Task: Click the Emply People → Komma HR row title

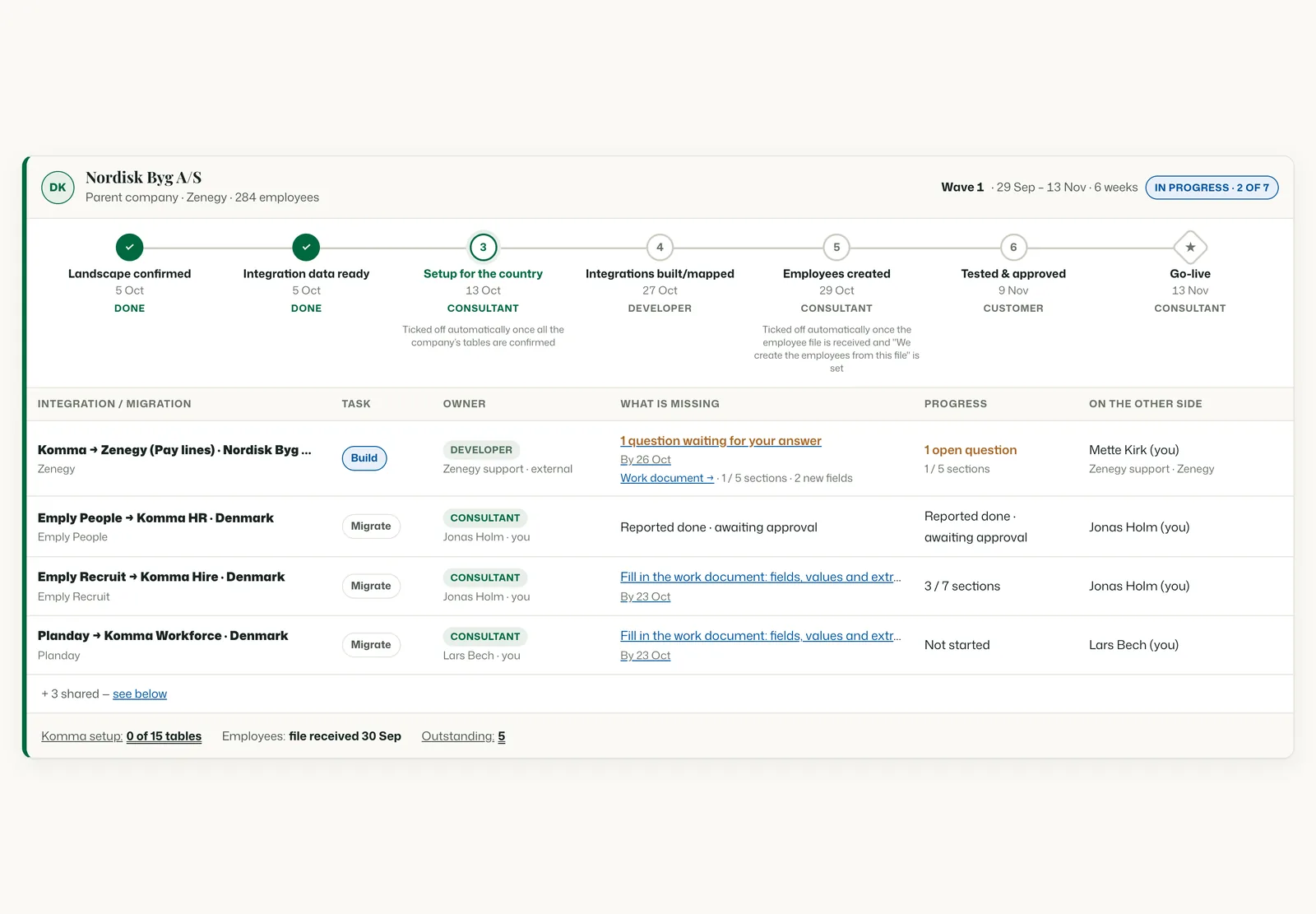Action: [155, 518]
